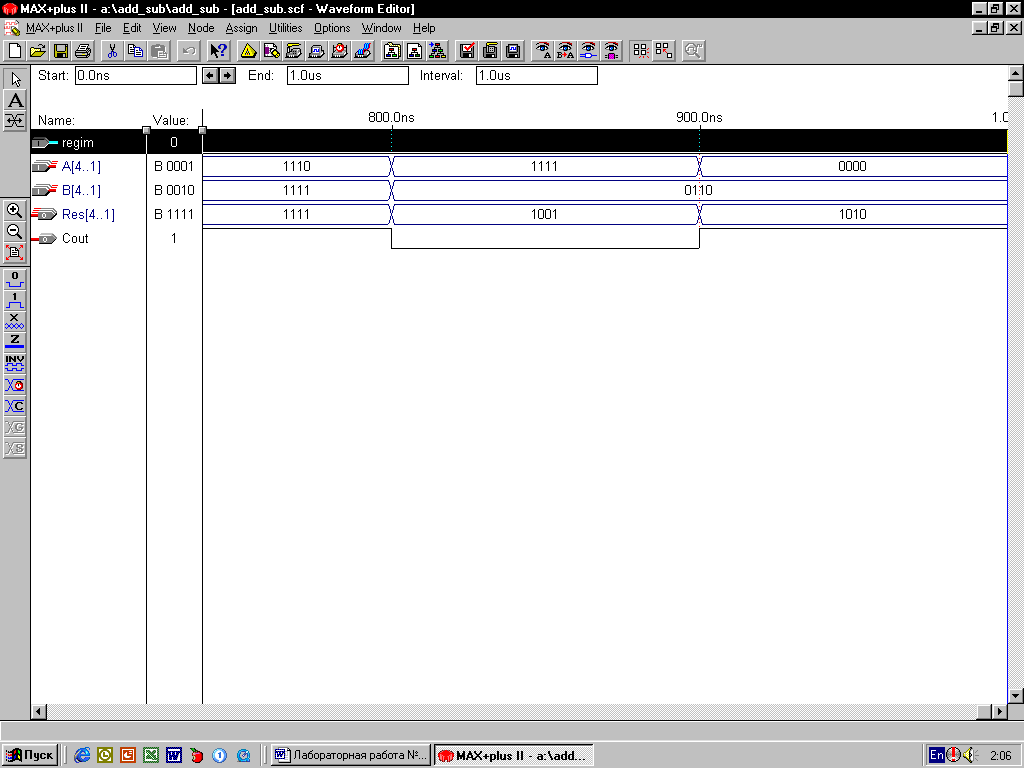The width and height of the screenshot is (1024, 768).
Task: Click the 800.0ns time marker
Action: coord(391,118)
